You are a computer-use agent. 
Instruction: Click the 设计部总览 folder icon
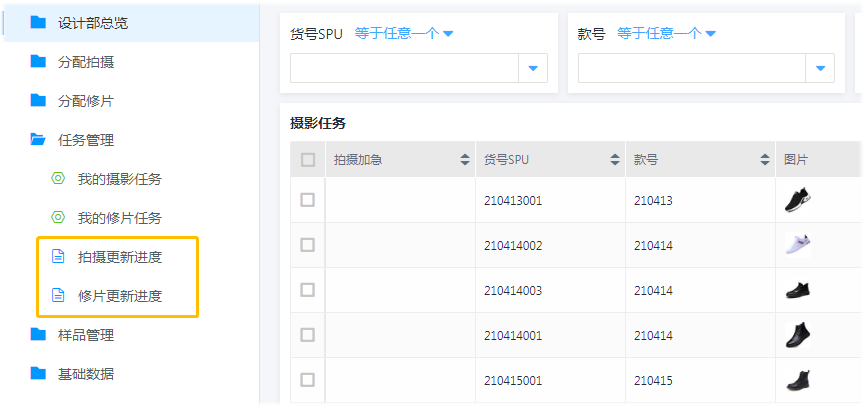[38, 22]
